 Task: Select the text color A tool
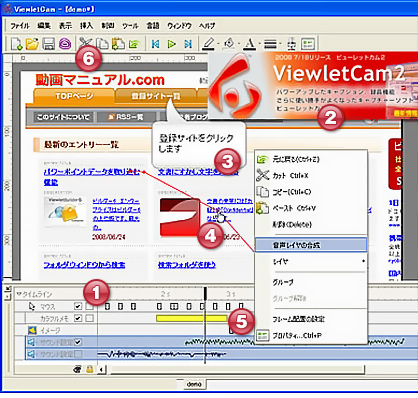[x=250, y=44]
